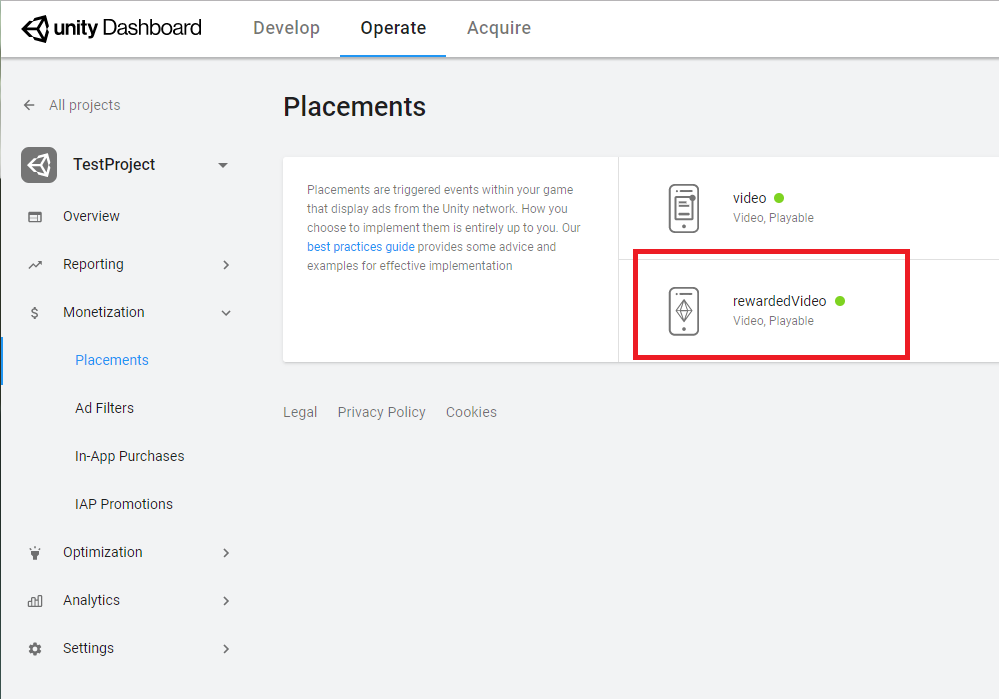Select the Operate tab

pos(393,28)
